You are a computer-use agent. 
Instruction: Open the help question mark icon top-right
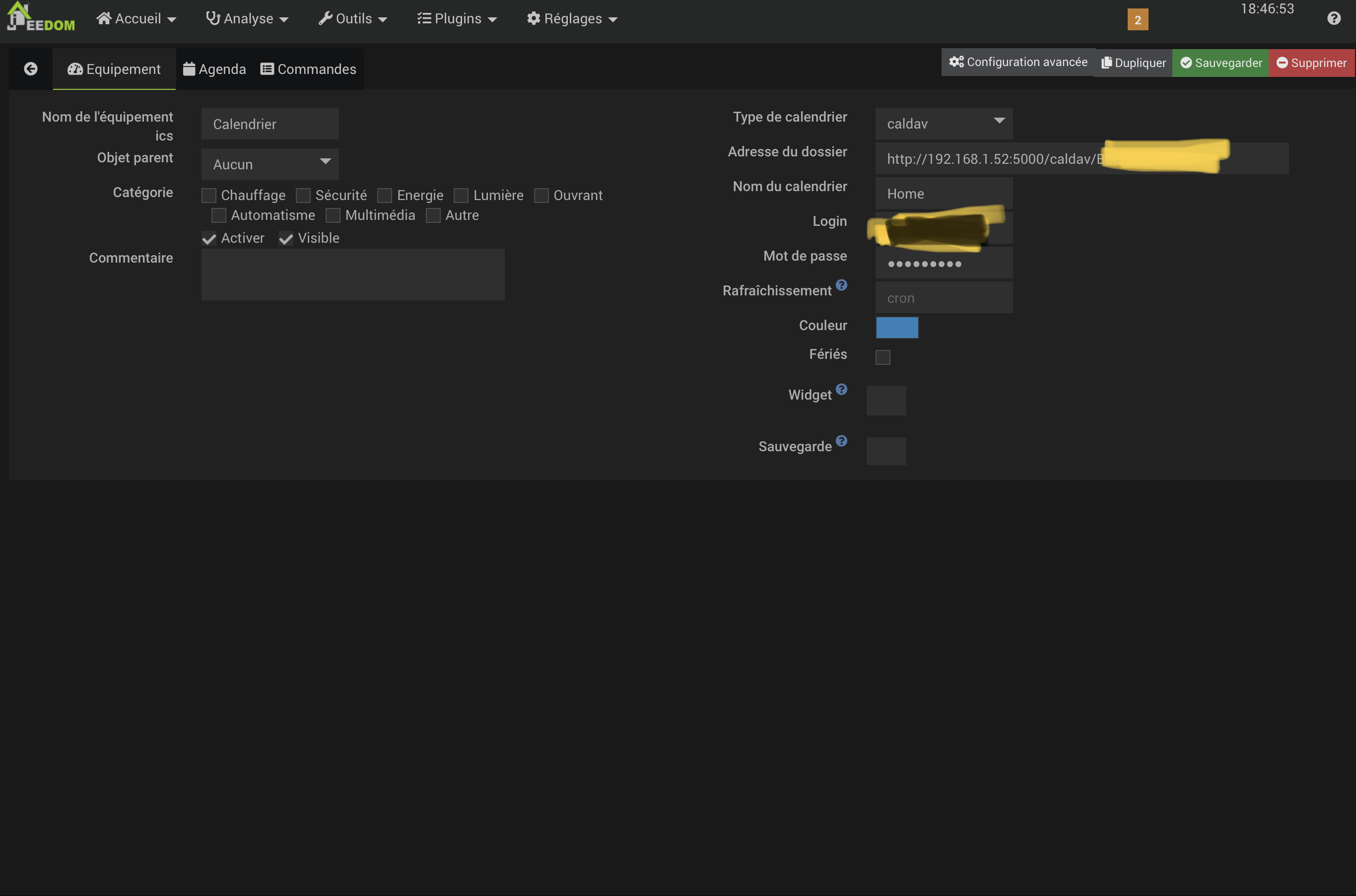point(1333,19)
